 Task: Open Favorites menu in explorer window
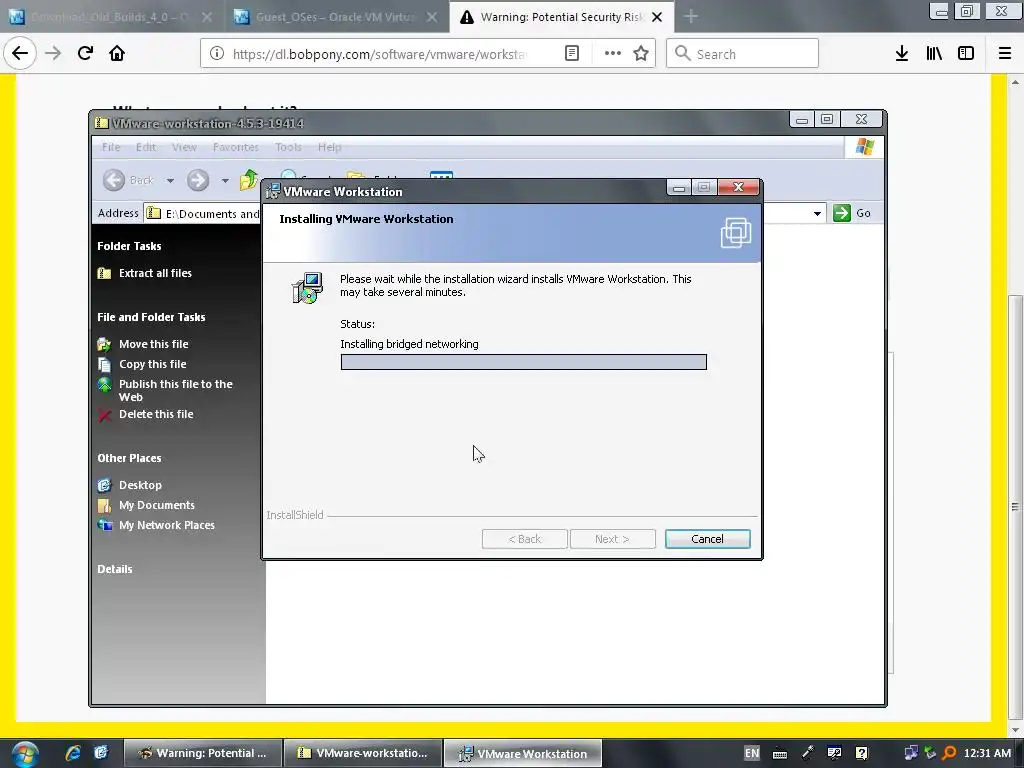click(x=236, y=147)
